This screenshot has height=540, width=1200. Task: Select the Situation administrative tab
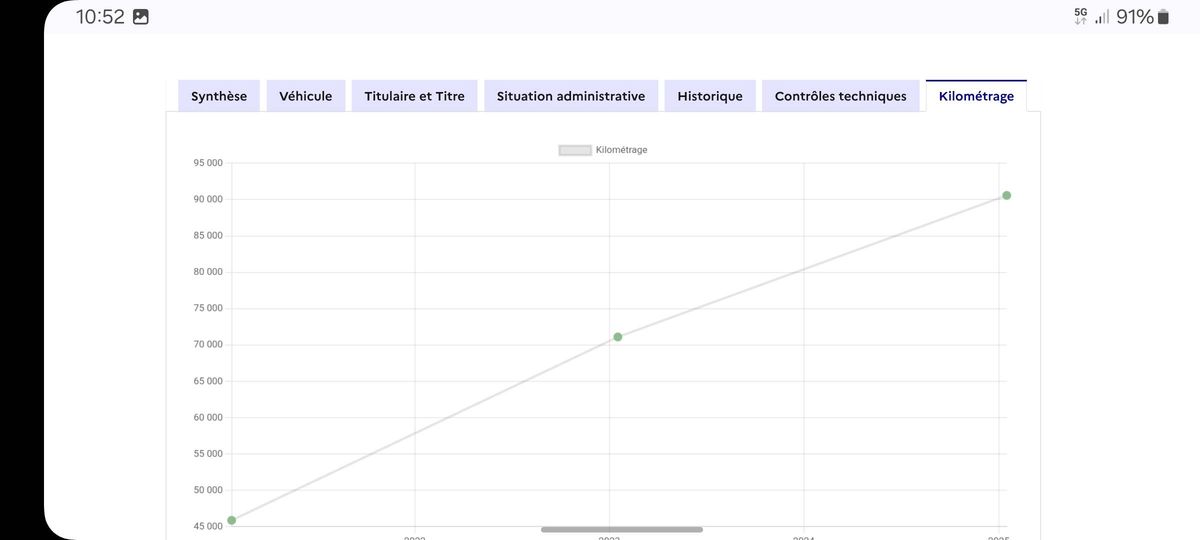tap(571, 96)
